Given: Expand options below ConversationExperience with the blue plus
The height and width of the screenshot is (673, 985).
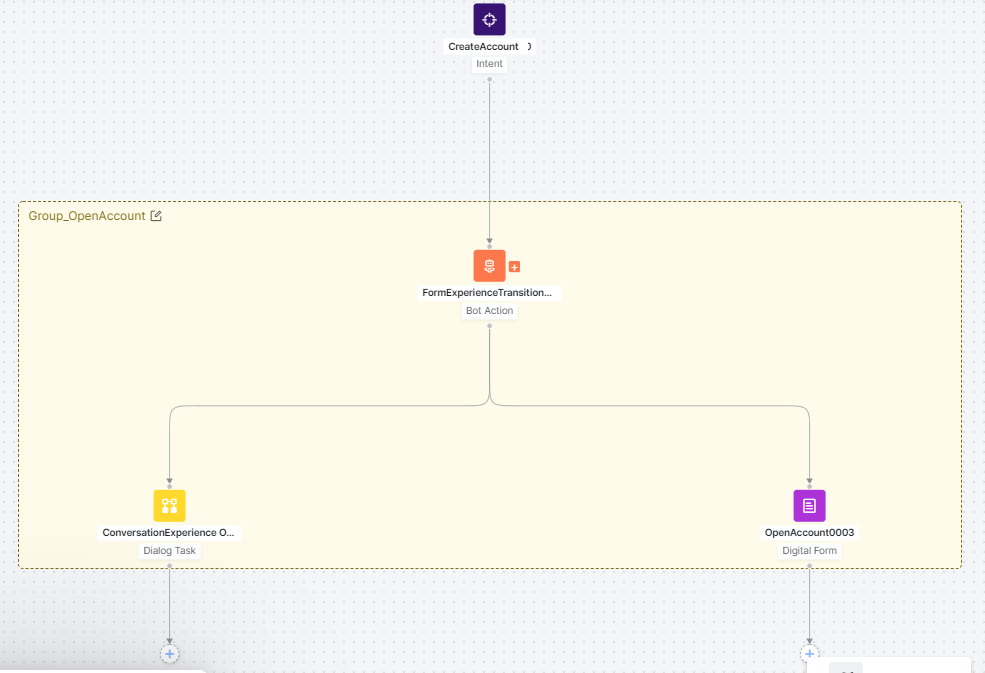Looking at the screenshot, I should (169, 653).
